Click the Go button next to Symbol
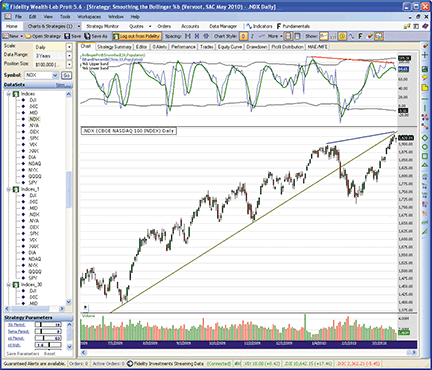This screenshot has height=370, width=432. coord(66,75)
